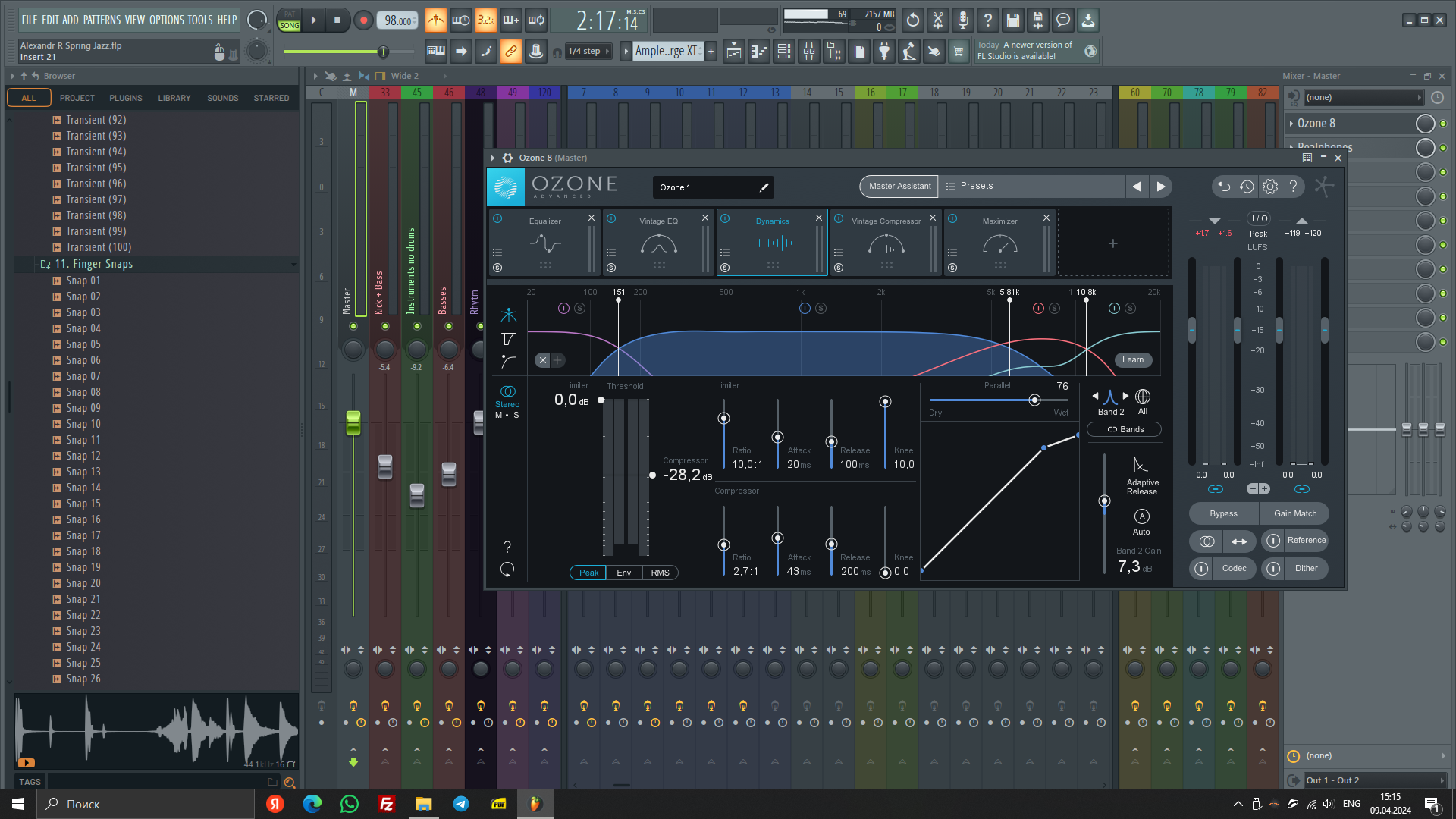Open Ozone history clock icon

pos(1247,187)
